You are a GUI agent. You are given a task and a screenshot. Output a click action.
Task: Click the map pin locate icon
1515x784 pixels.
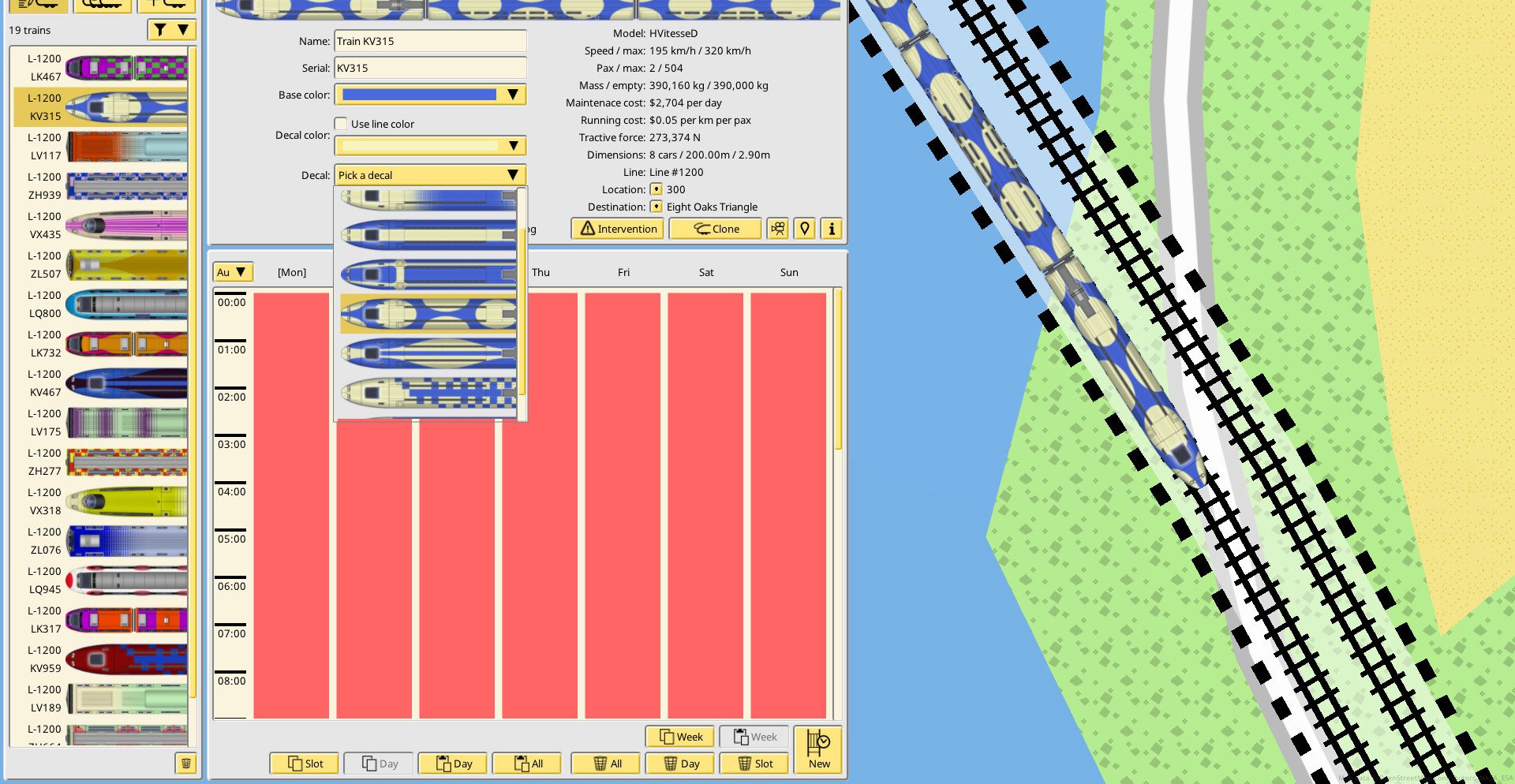point(805,229)
